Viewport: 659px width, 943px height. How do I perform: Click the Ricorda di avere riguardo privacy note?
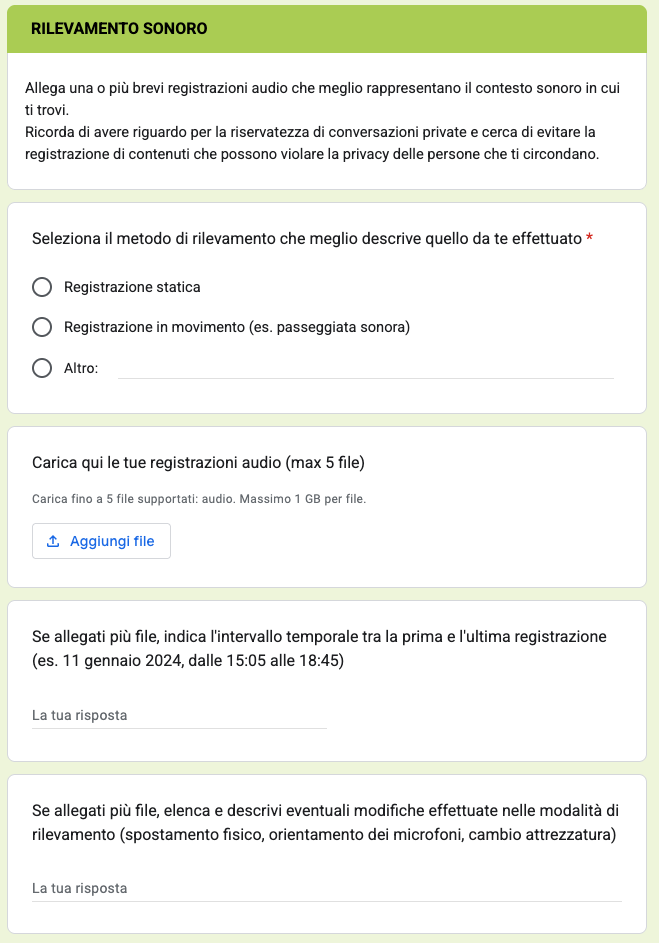pos(312,143)
